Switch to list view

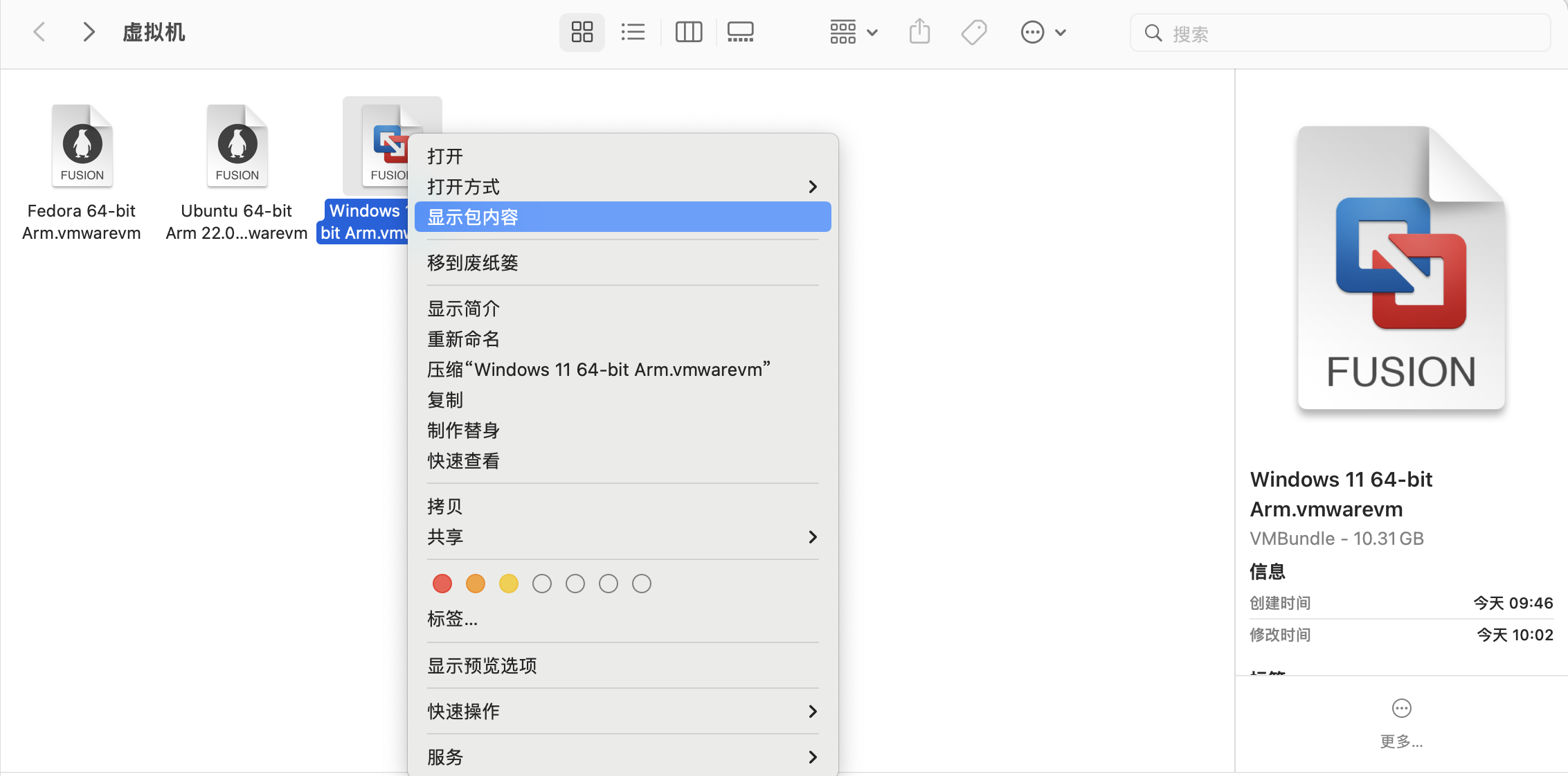[633, 32]
